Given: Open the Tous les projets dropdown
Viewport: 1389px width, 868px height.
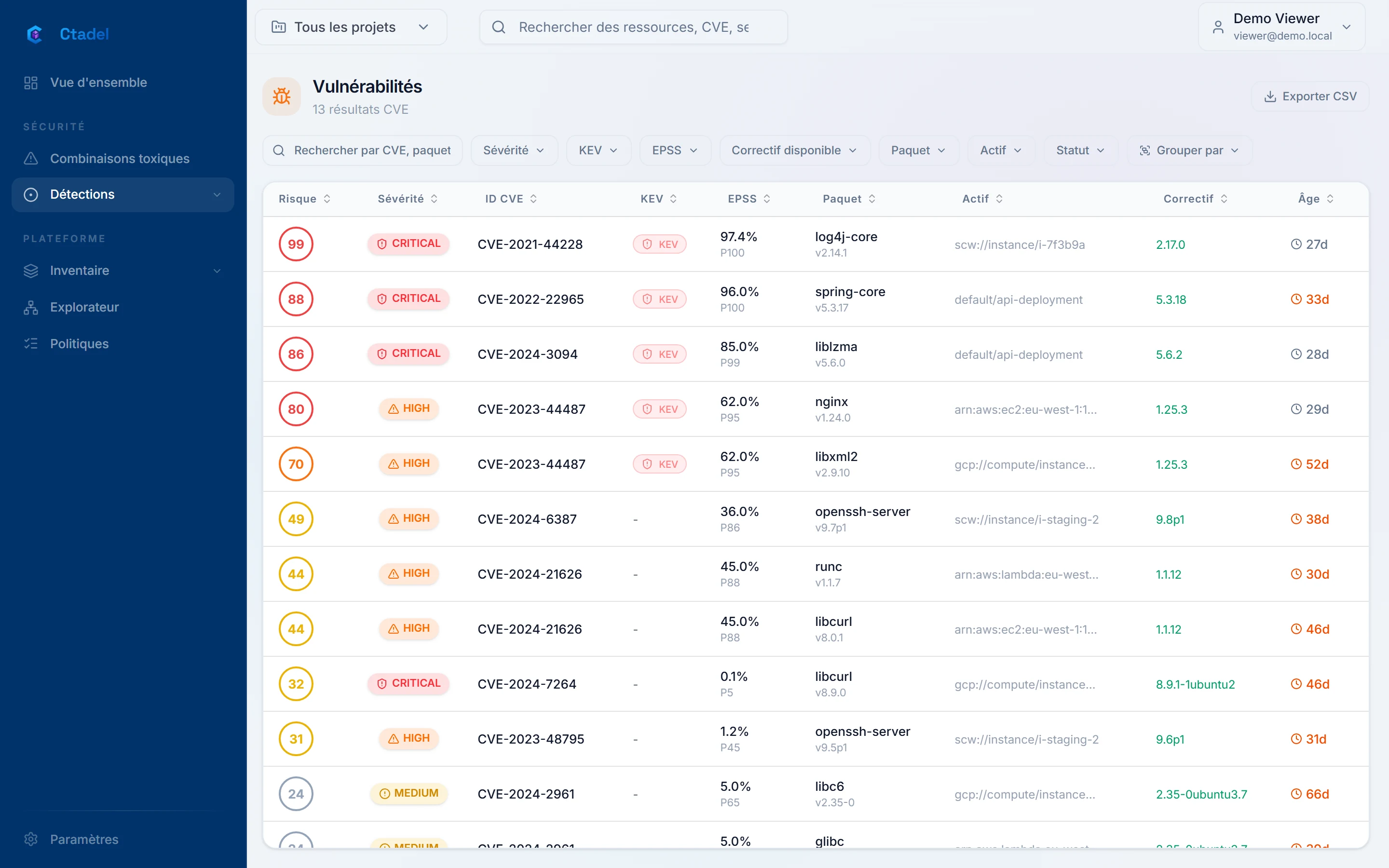Looking at the screenshot, I should click(x=351, y=27).
